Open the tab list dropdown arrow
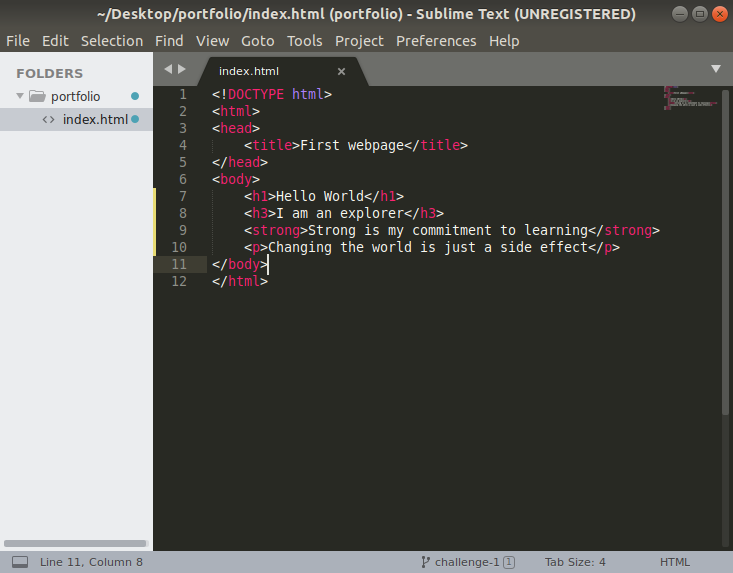This screenshot has height=573, width=733. point(716,69)
